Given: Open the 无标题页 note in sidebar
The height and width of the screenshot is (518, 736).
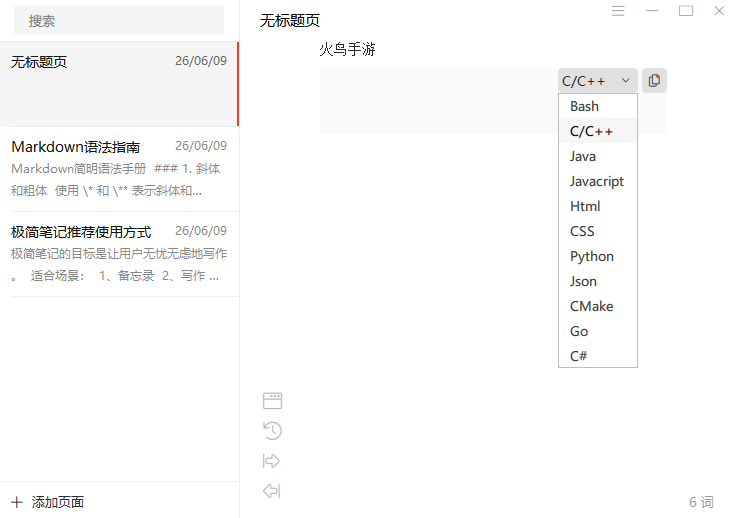Looking at the screenshot, I should click(x=119, y=84).
